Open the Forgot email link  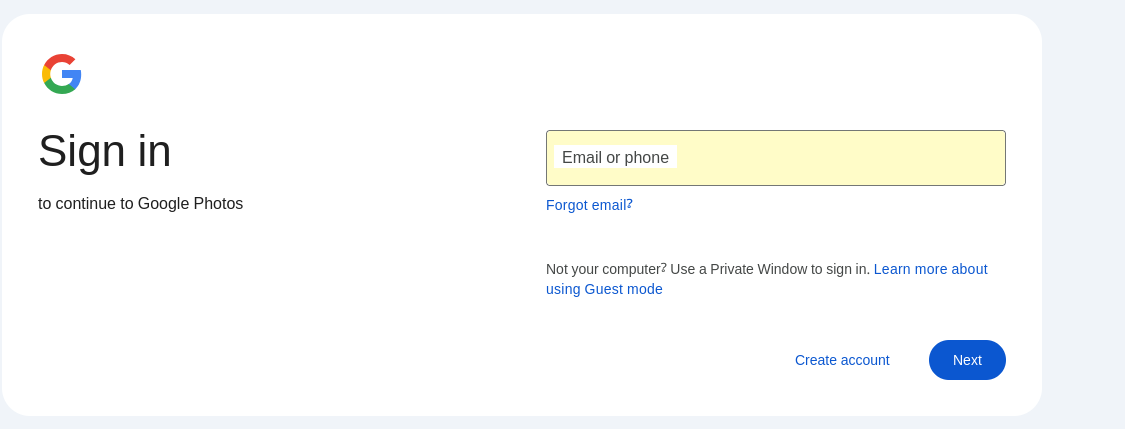[x=589, y=205]
